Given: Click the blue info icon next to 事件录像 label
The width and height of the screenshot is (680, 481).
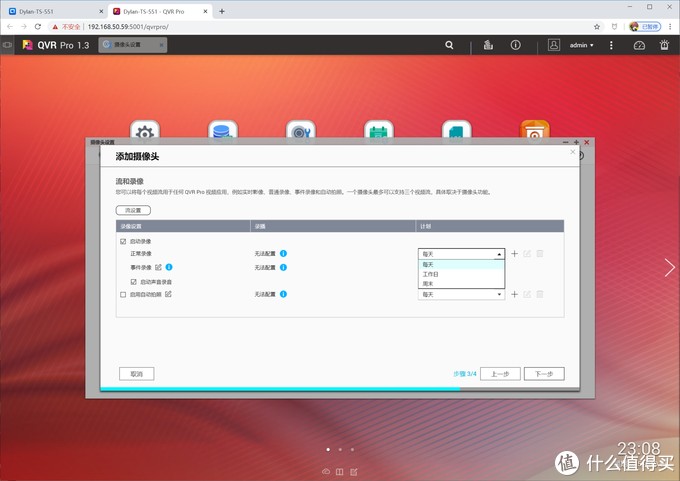Looking at the screenshot, I should (x=169, y=267).
